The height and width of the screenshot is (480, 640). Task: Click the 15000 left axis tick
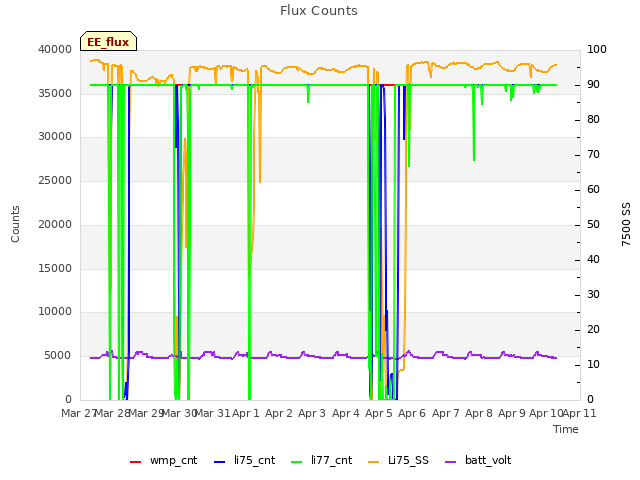(x=55, y=268)
